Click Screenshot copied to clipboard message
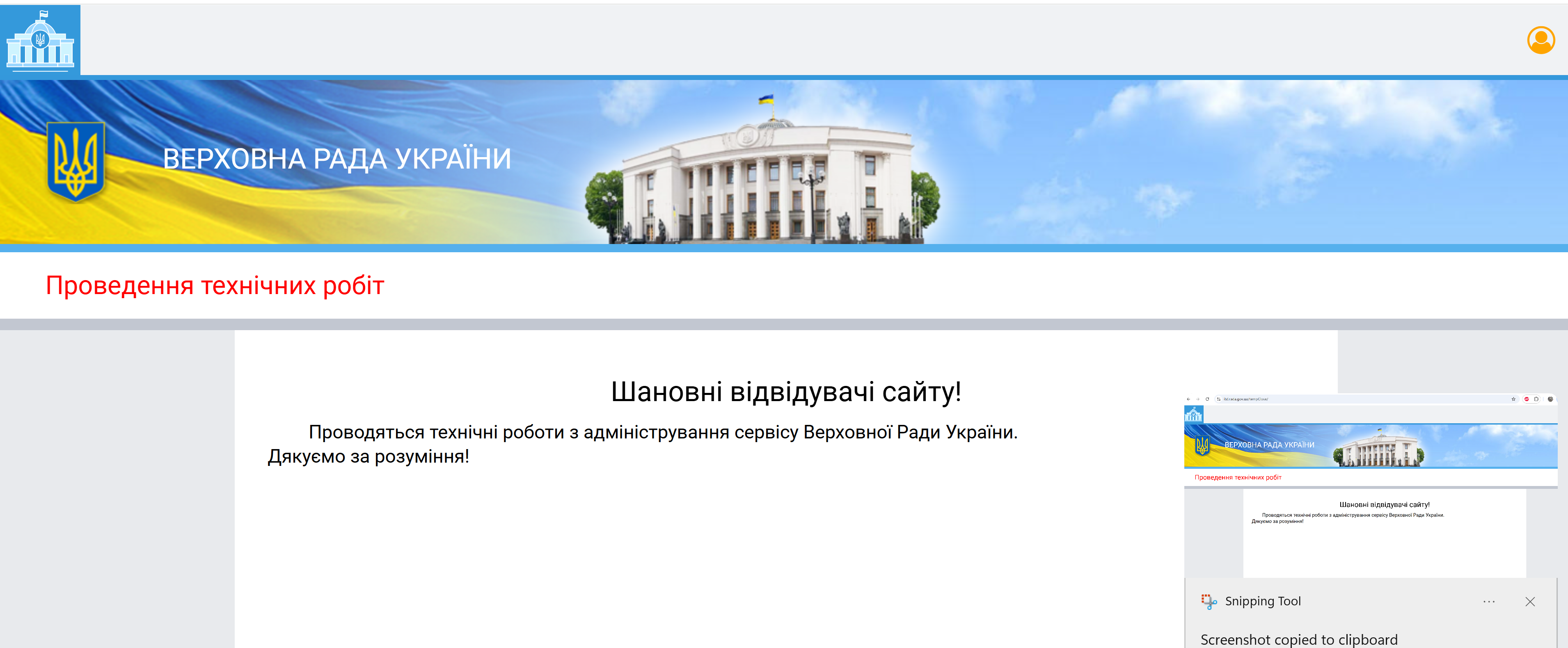Image resolution: width=1568 pixels, height=648 pixels. (1298, 639)
